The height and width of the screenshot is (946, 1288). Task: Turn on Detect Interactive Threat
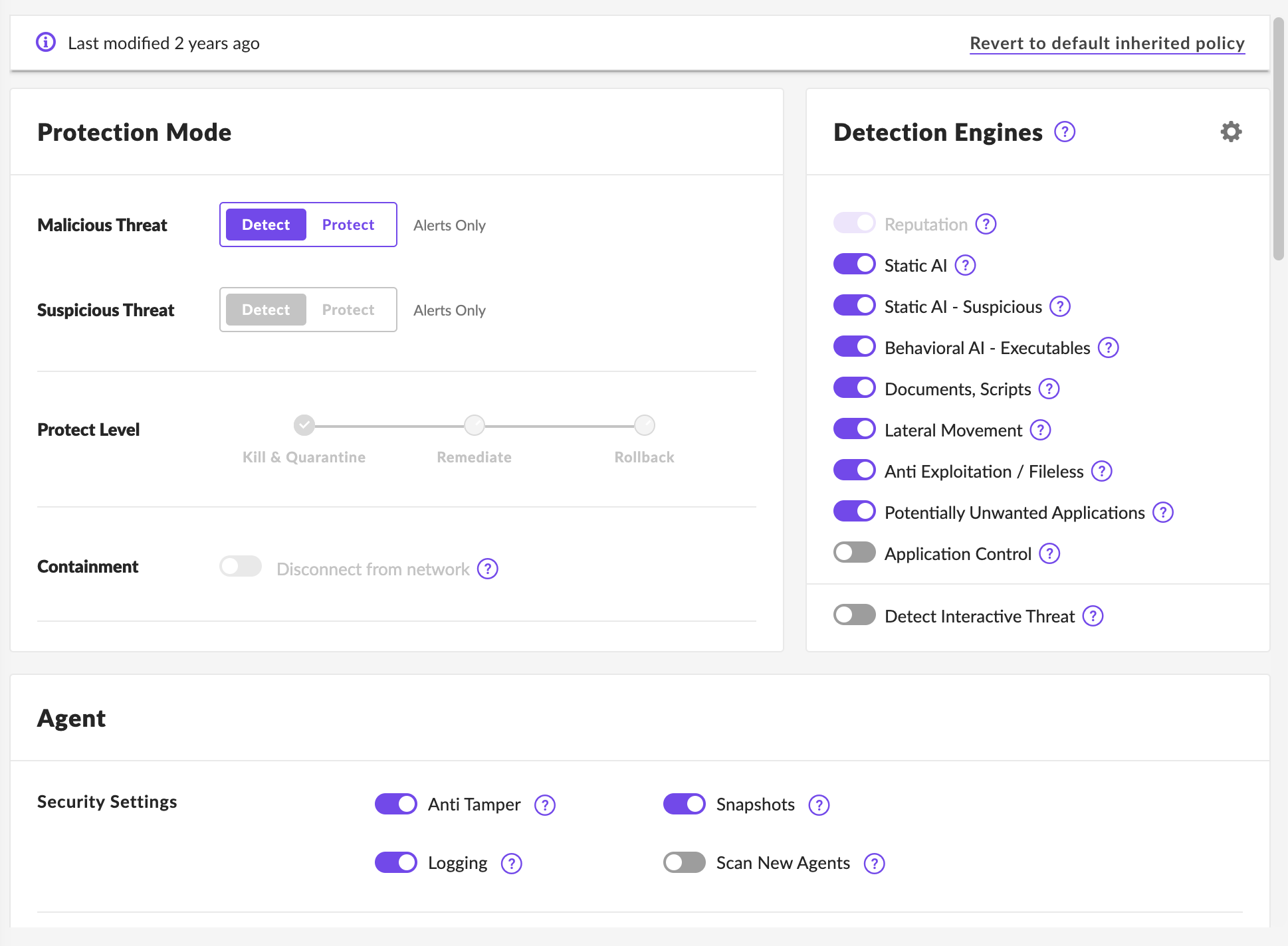coord(855,615)
